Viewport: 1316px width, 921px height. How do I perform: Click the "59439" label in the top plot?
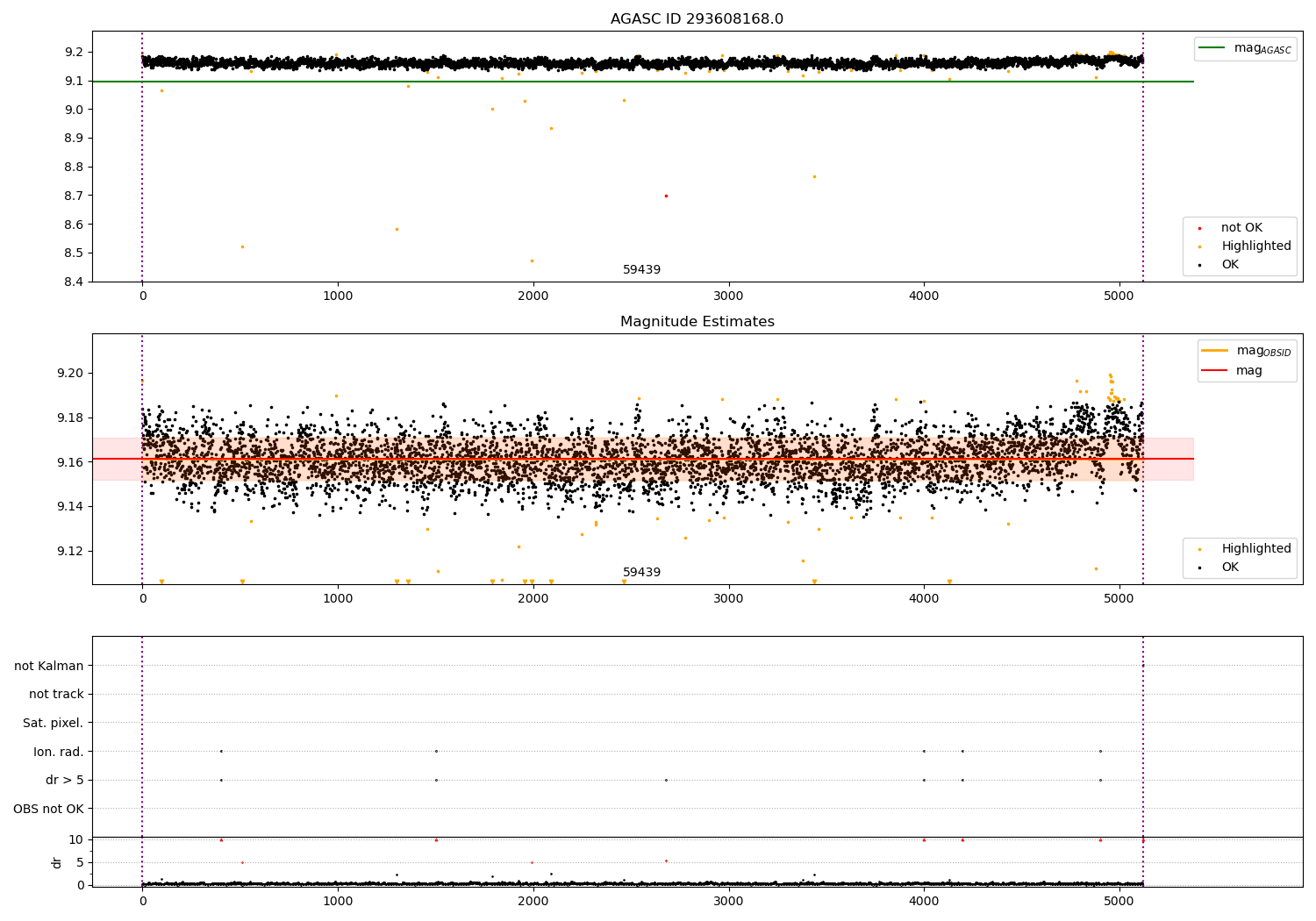641,270
